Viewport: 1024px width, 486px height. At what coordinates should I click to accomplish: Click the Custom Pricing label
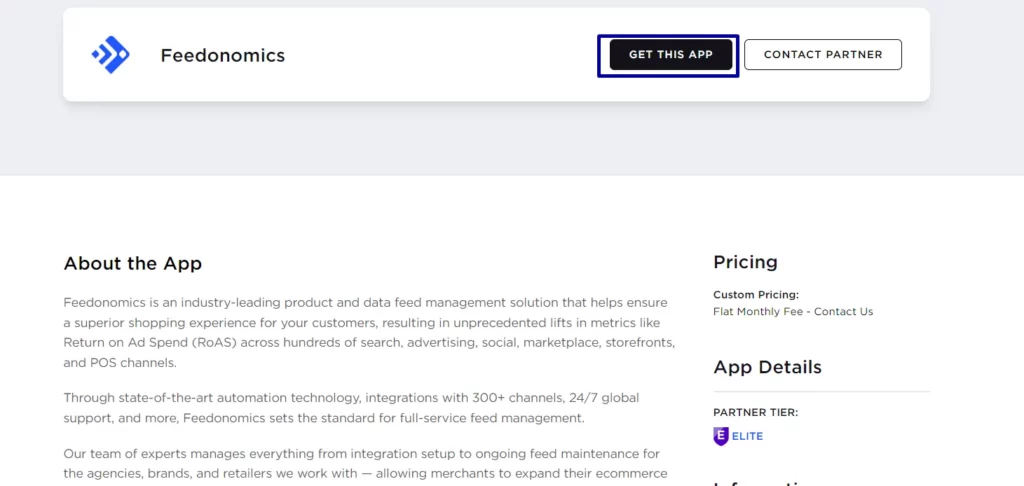click(x=756, y=295)
